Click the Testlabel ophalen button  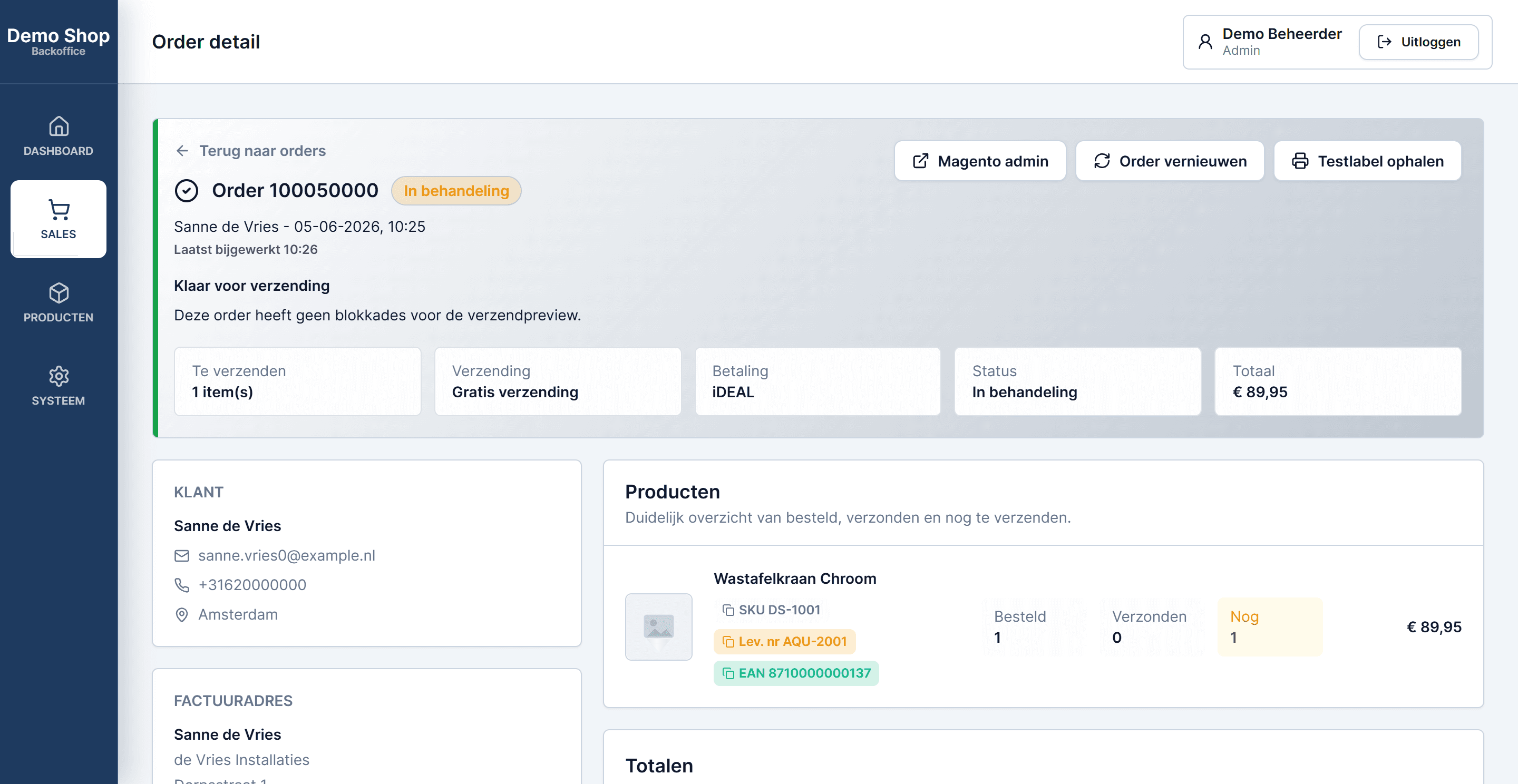point(1367,161)
